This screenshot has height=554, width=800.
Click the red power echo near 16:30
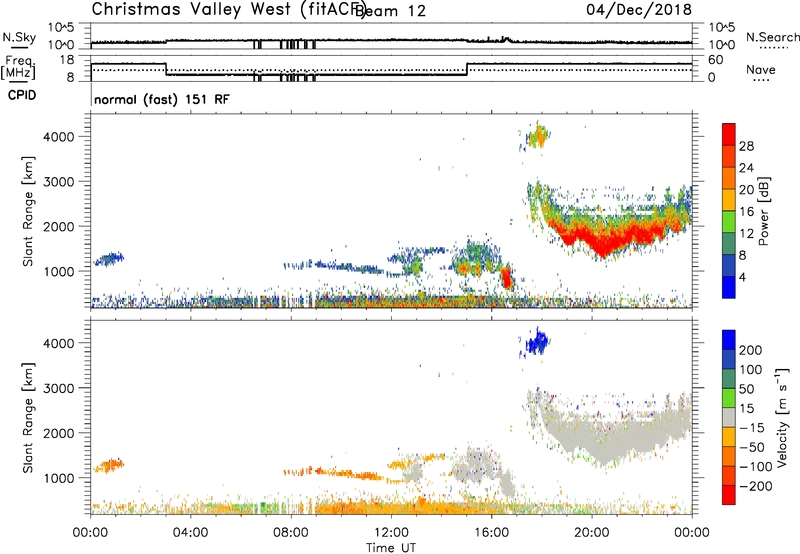pyautogui.click(x=507, y=278)
